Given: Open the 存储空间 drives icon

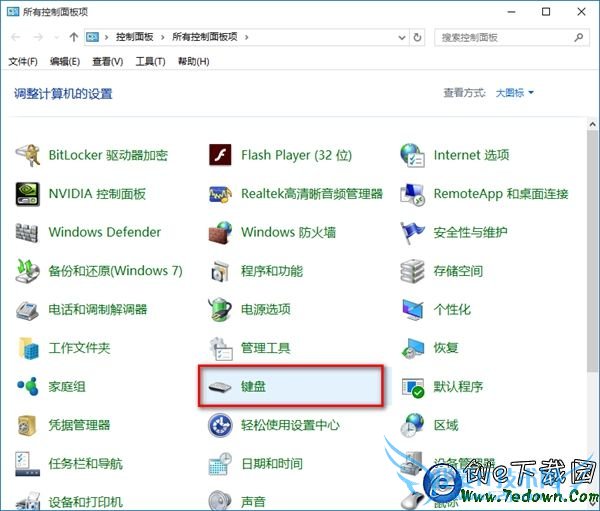Looking at the screenshot, I should 412,271.
